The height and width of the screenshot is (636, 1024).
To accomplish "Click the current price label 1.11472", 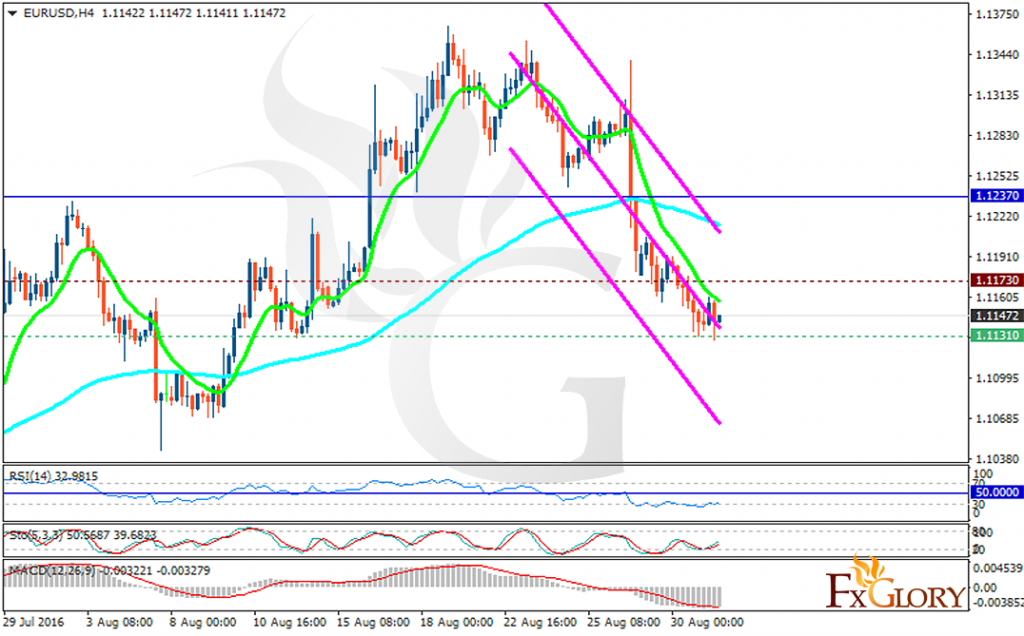I will (996, 316).
